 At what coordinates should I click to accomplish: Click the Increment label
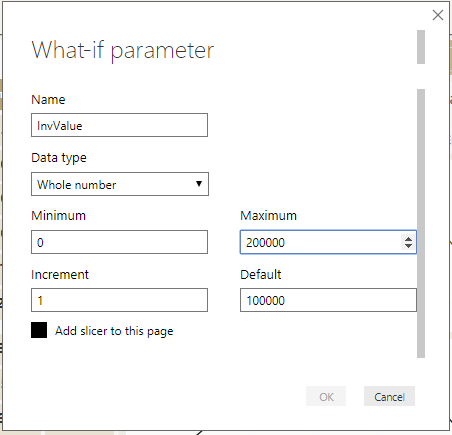[60, 275]
